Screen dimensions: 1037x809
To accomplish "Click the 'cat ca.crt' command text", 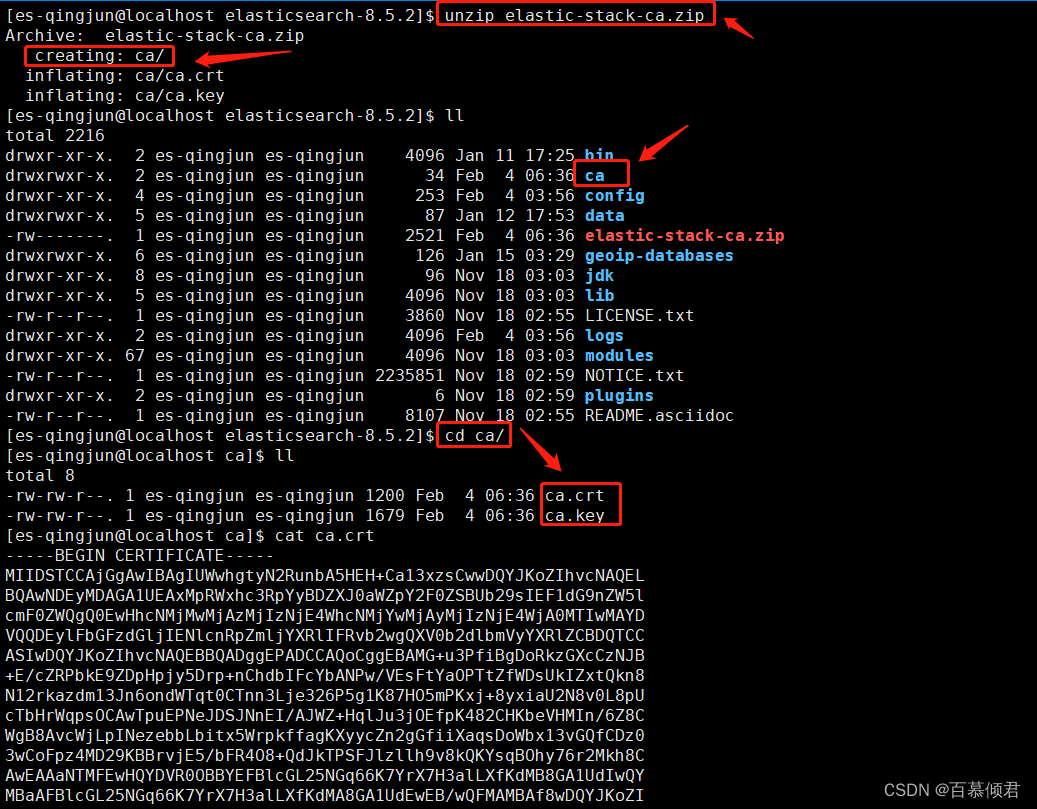I will (324, 536).
